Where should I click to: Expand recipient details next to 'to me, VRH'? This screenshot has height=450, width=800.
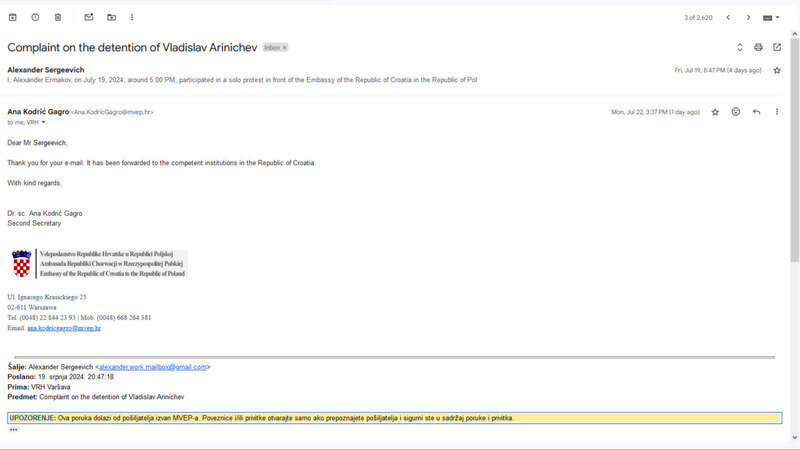coord(43,122)
